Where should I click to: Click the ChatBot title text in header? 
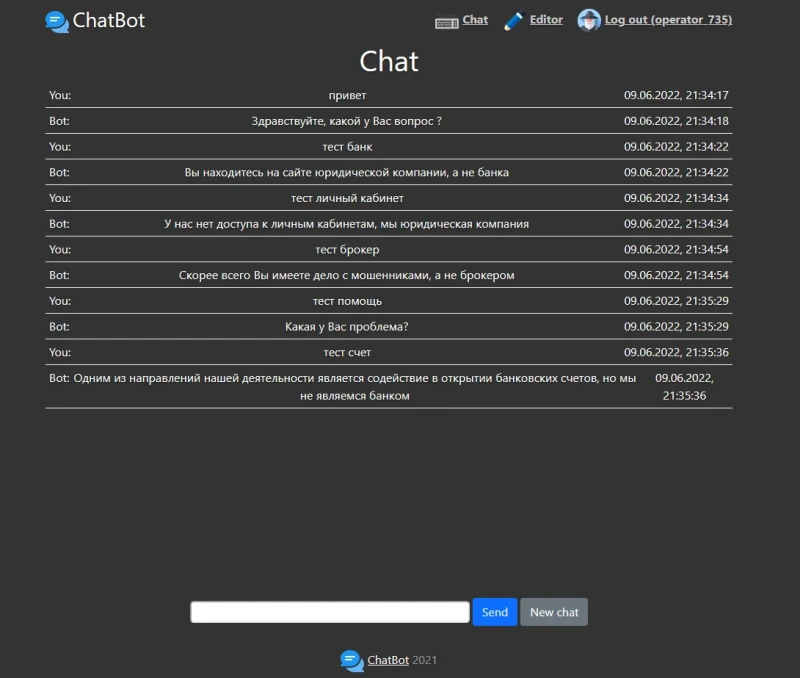[109, 21]
